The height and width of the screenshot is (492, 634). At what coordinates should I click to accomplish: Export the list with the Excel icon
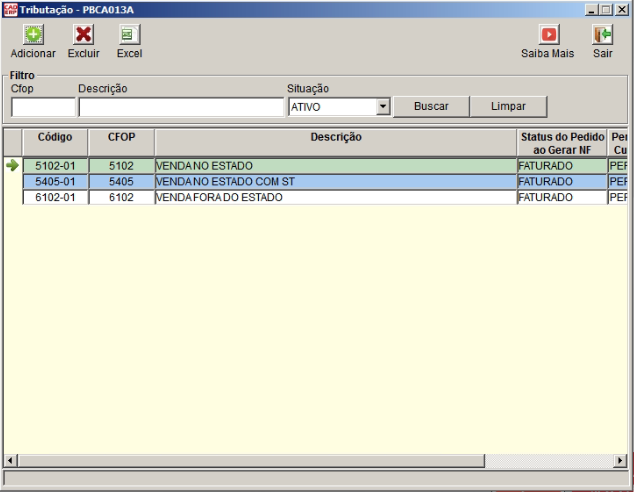tap(129, 35)
